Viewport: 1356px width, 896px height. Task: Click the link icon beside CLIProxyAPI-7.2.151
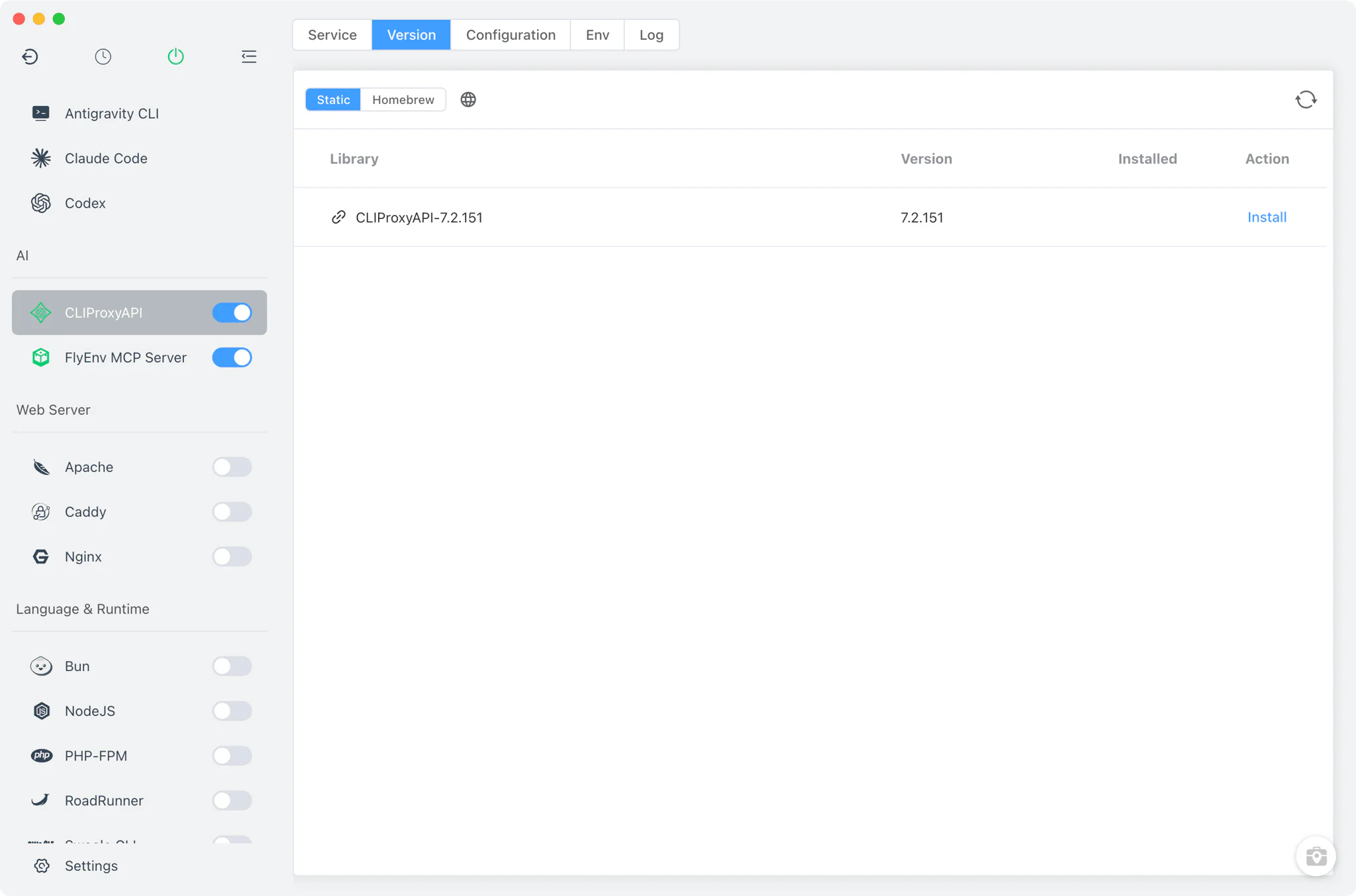pos(338,217)
